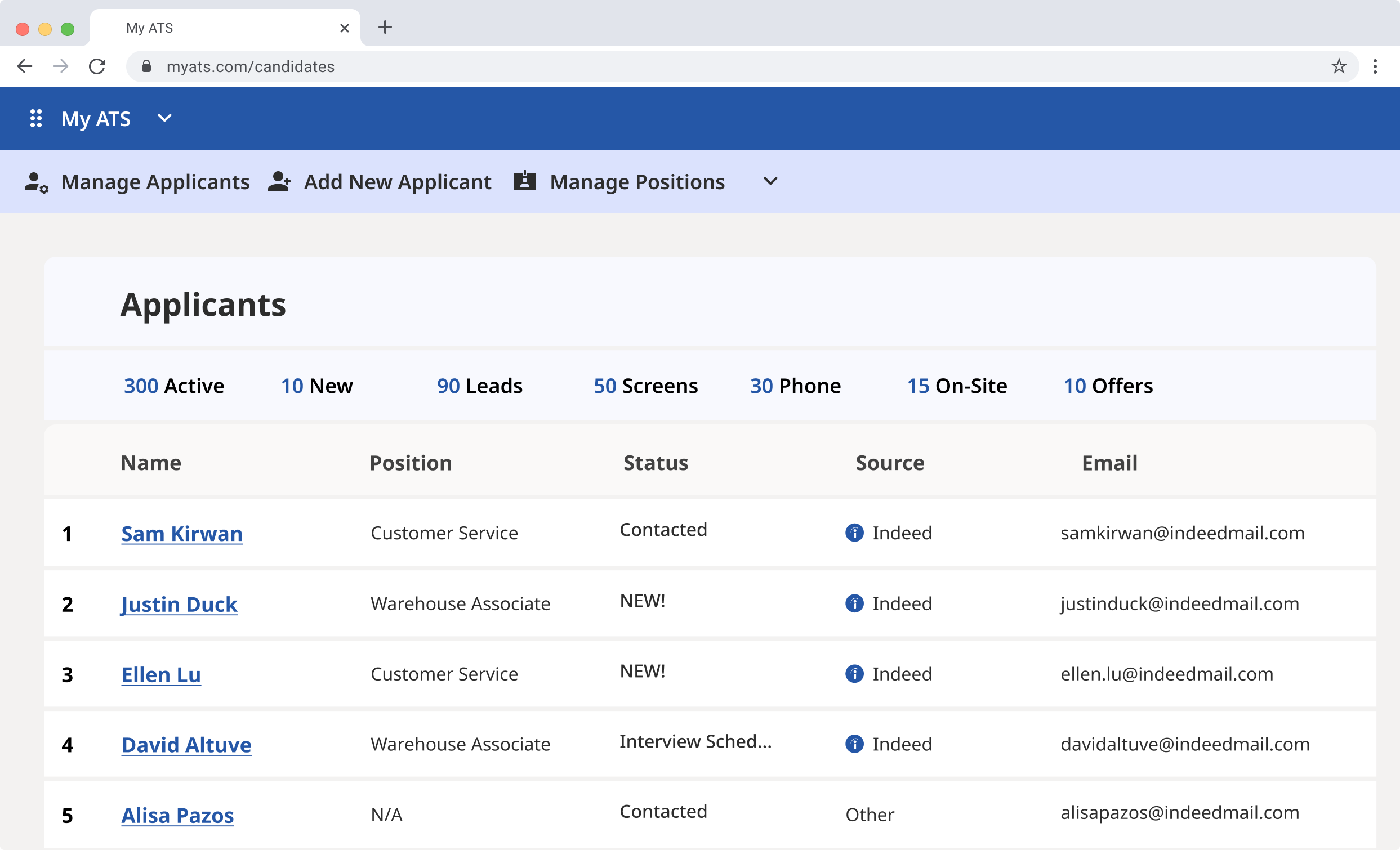Expand the Manage Positions dropdown

coord(769,181)
